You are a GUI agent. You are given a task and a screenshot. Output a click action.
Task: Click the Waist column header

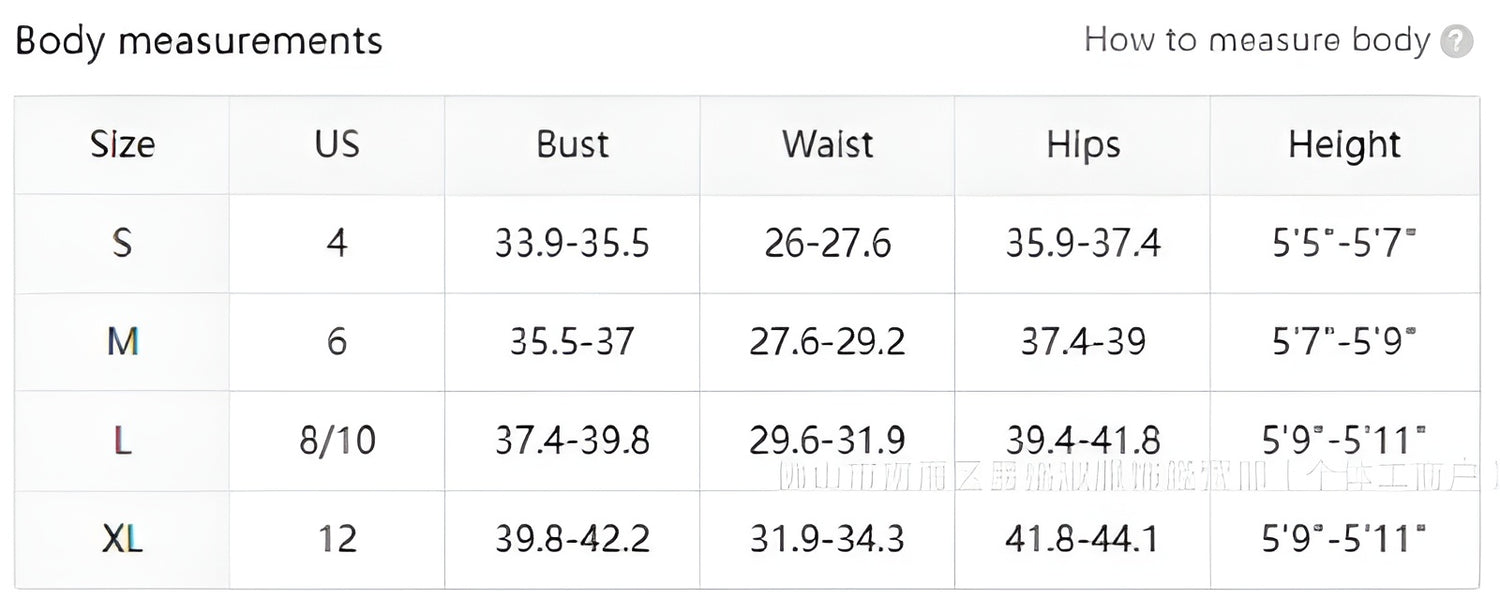click(827, 145)
